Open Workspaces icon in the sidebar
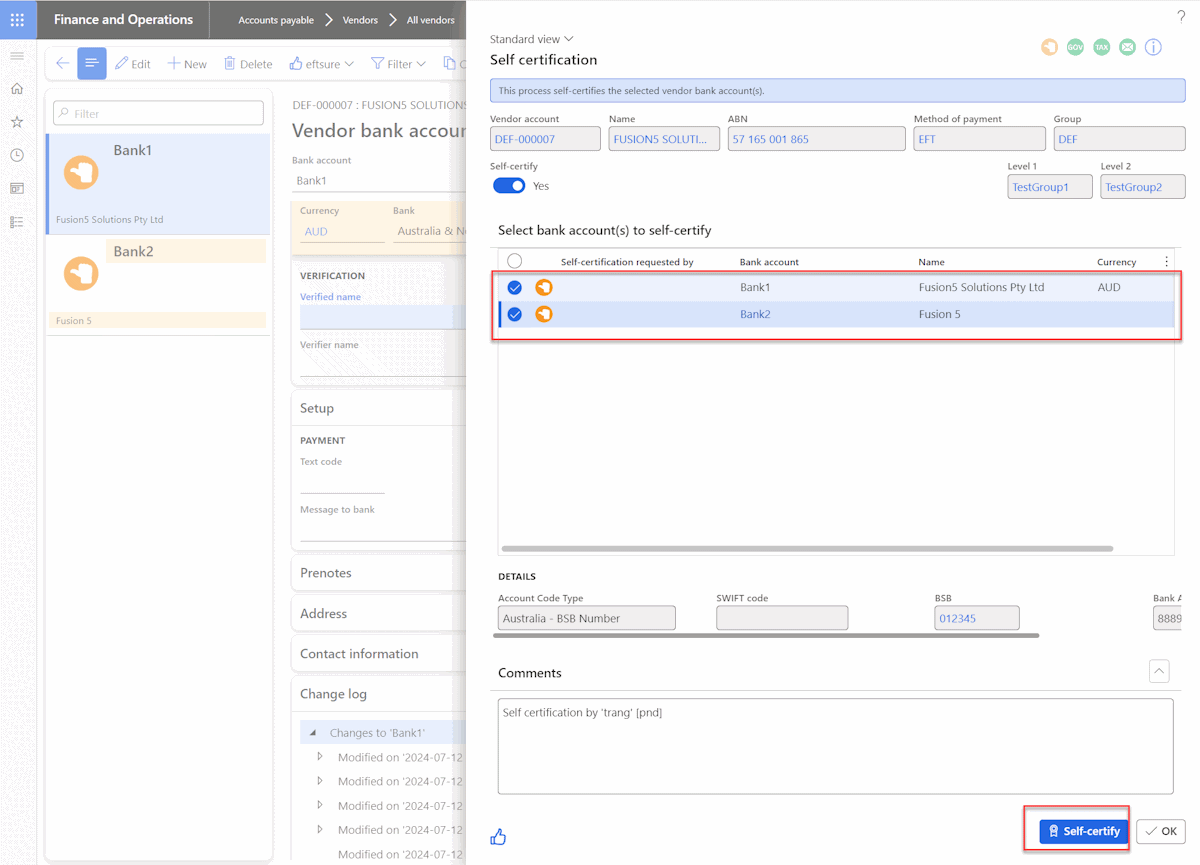This screenshot has height=865, width=1200. (x=17, y=188)
